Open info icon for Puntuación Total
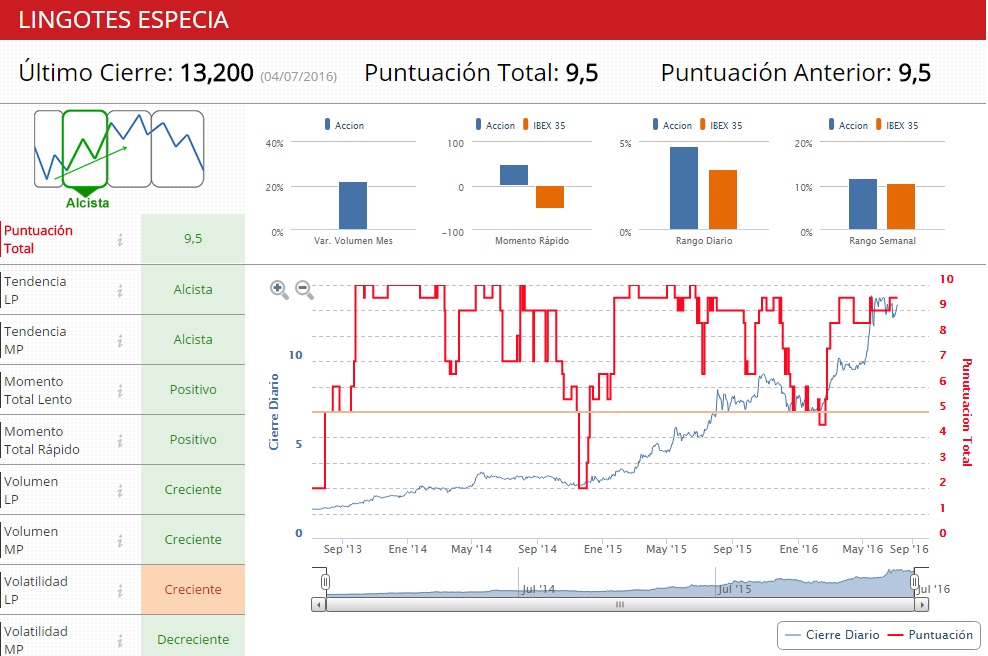The height and width of the screenshot is (656, 988). coord(120,239)
